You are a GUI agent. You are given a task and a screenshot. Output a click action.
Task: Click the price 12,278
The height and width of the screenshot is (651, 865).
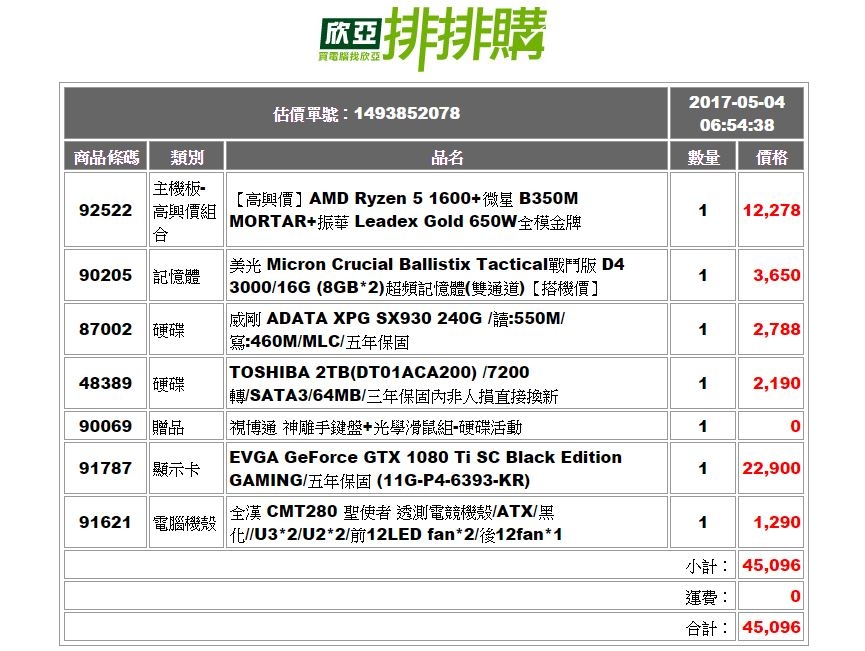(x=771, y=210)
